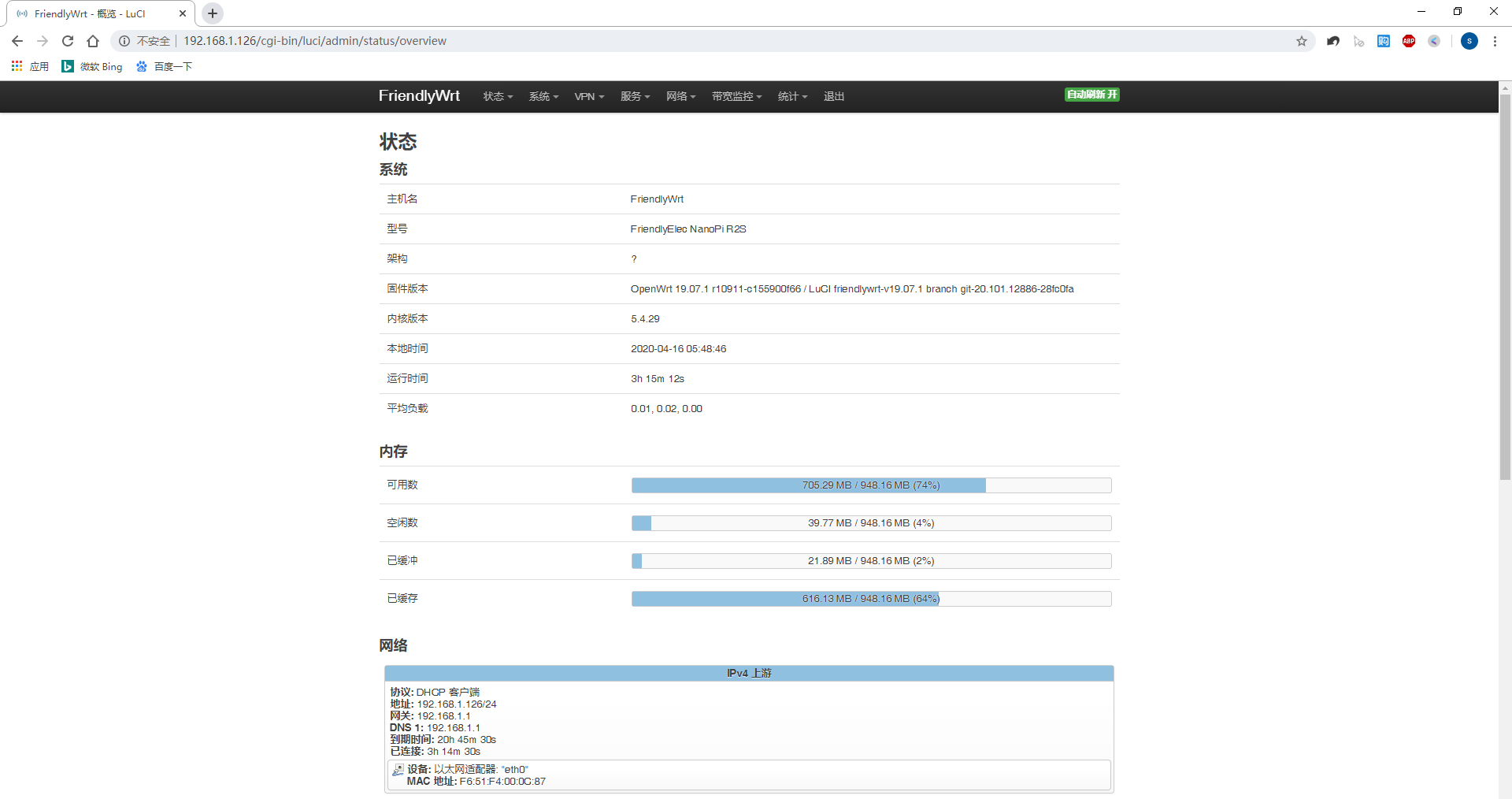The width and height of the screenshot is (1512, 799).
Task: Minimize the browser window
Action: [x=1421, y=12]
